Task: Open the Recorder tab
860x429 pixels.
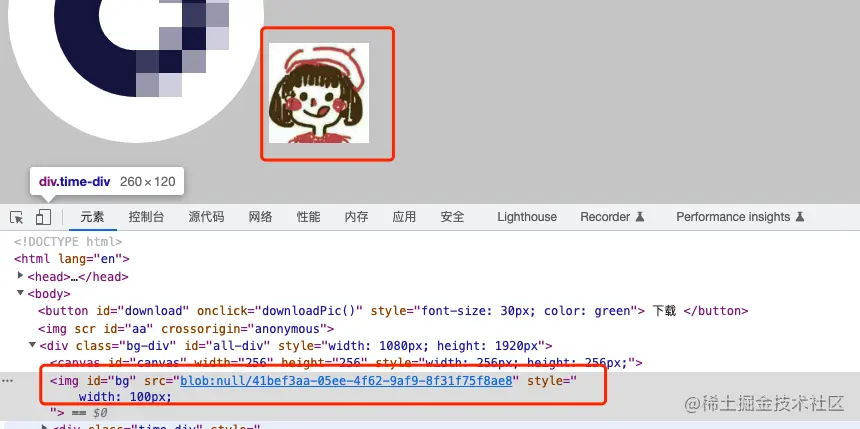Action: coord(612,217)
